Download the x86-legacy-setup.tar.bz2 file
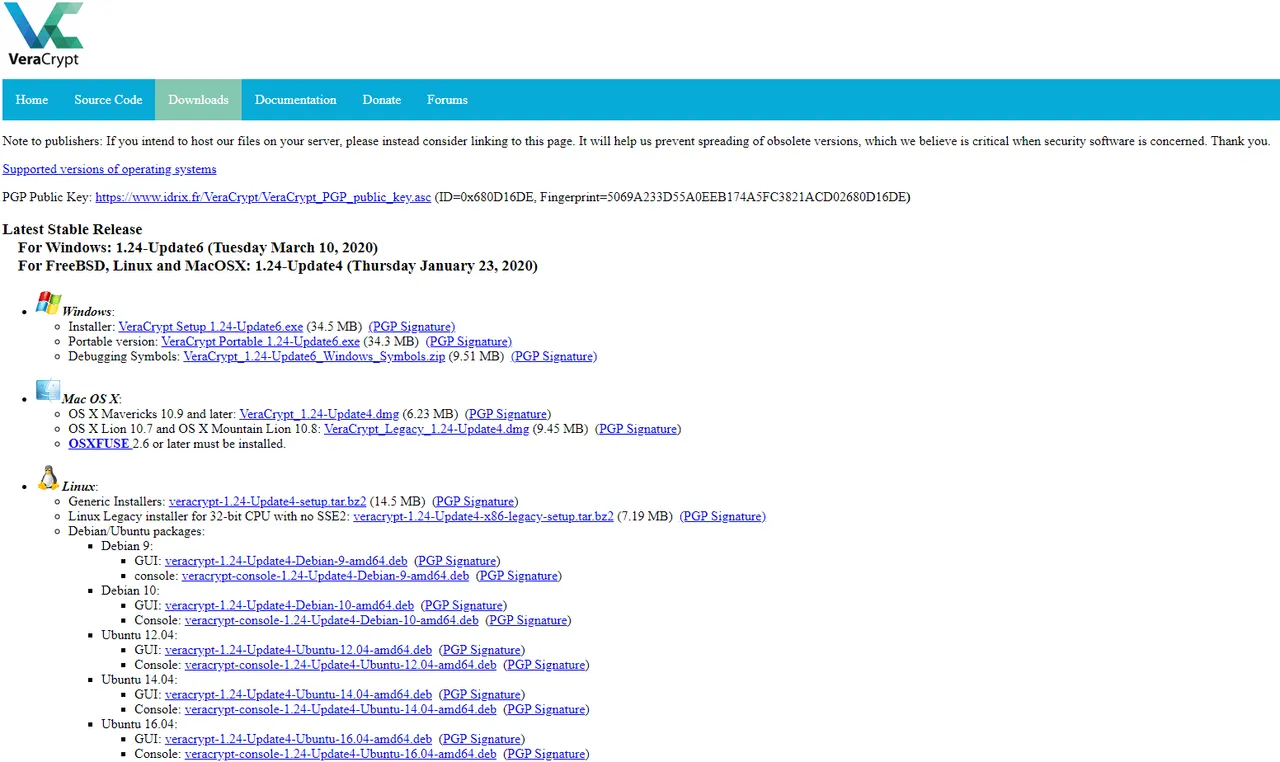 pyautogui.click(x=483, y=516)
